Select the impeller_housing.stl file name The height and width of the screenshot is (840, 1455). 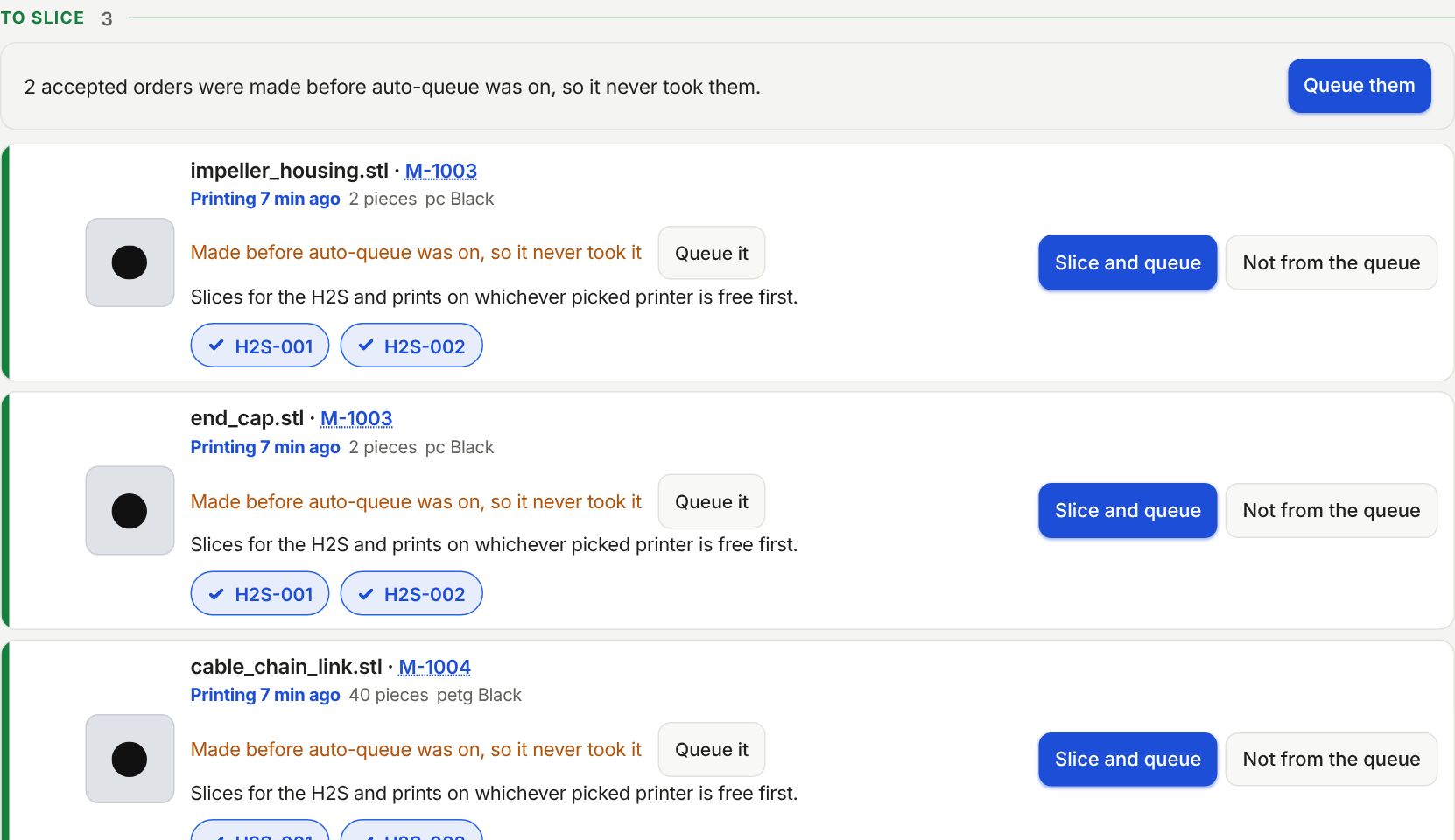pyautogui.click(x=289, y=171)
